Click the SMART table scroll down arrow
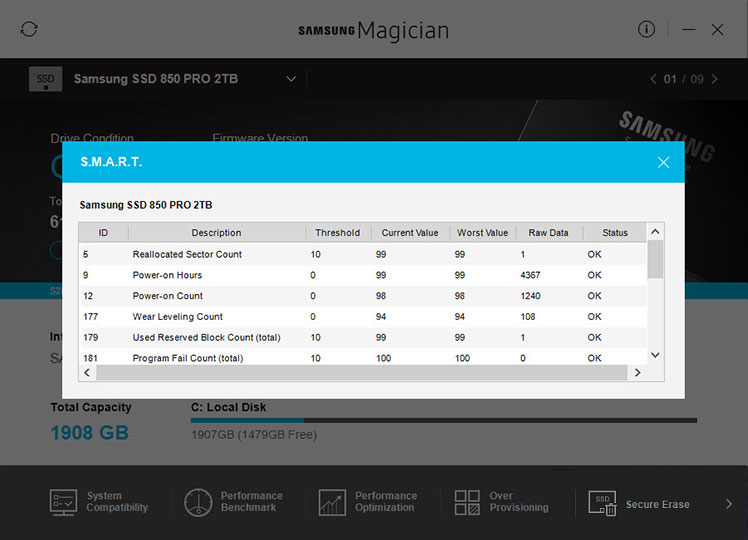 tap(655, 355)
